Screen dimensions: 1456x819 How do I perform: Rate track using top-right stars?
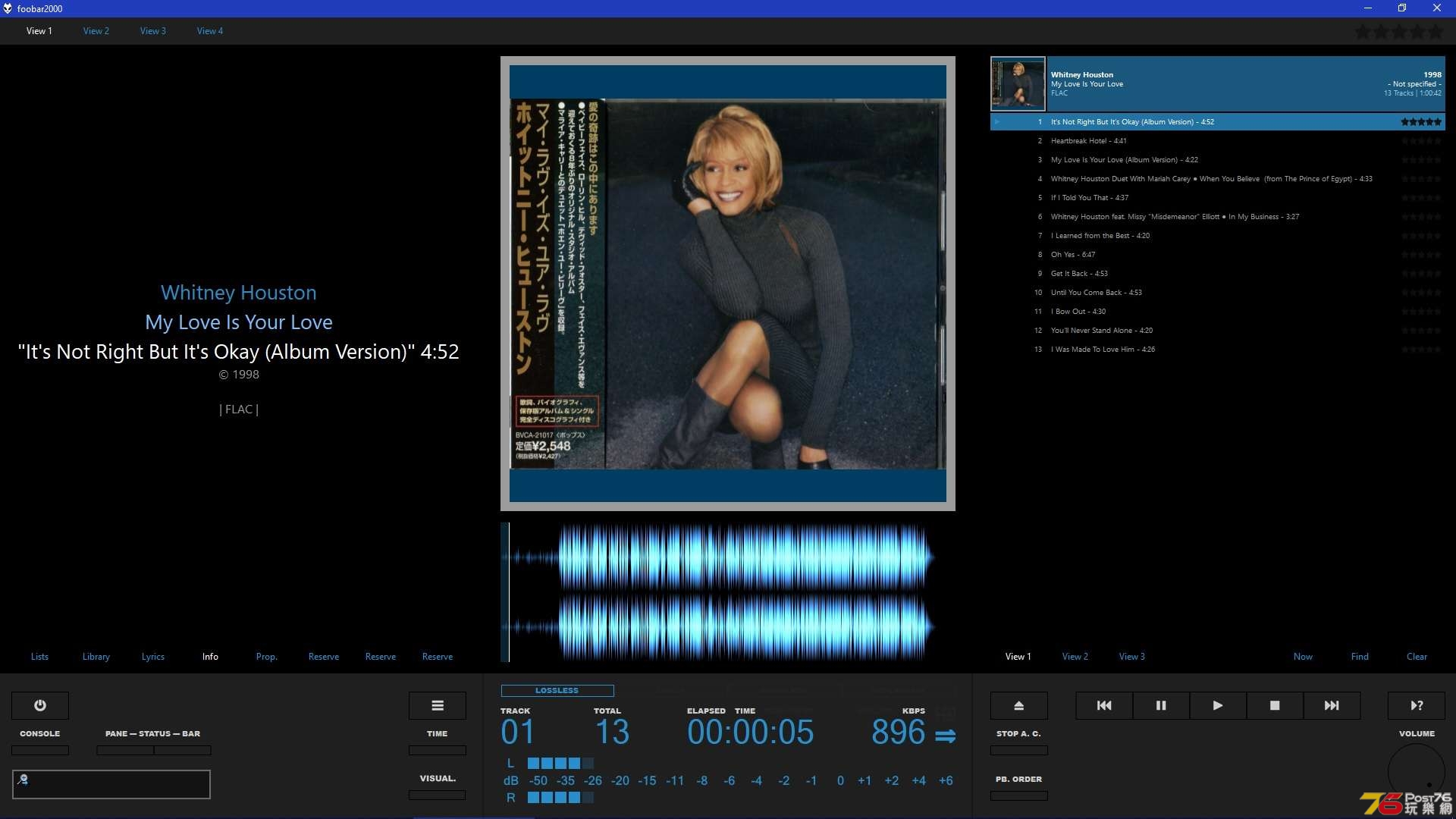coord(1399,32)
